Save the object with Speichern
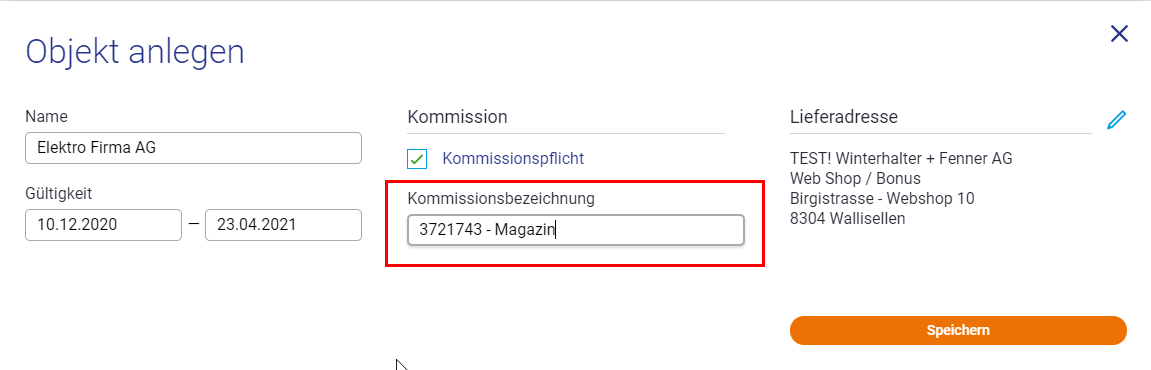 click(x=958, y=330)
